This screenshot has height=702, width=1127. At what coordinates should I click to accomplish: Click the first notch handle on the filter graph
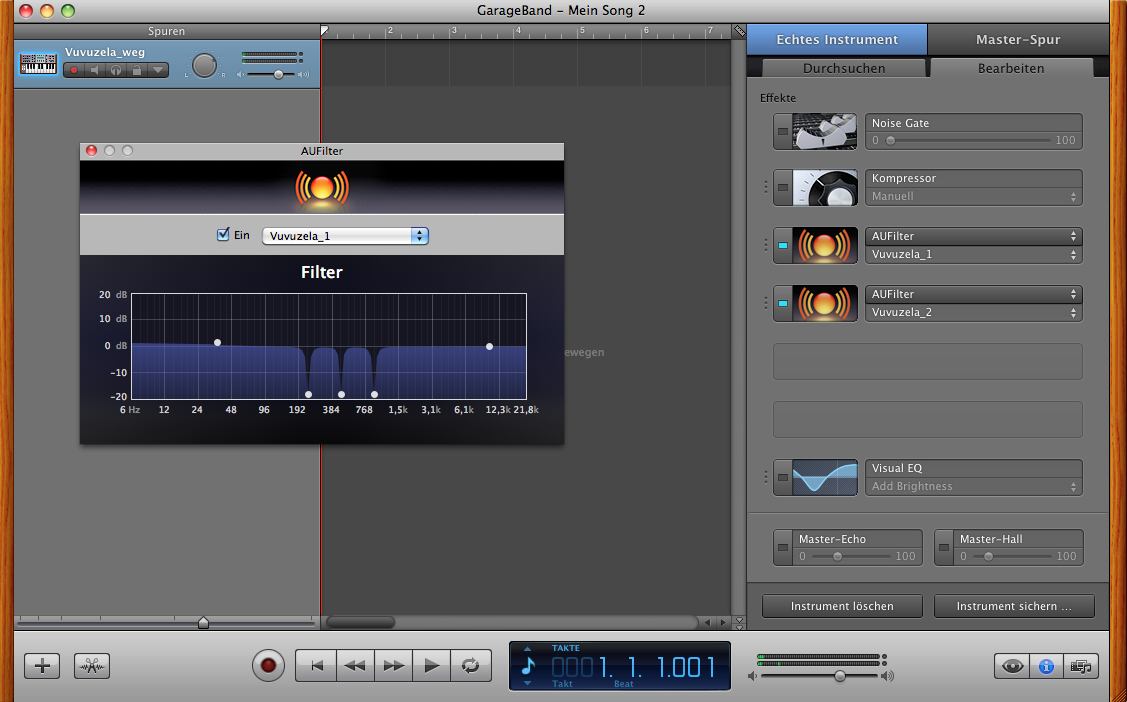pyautogui.click(x=308, y=394)
